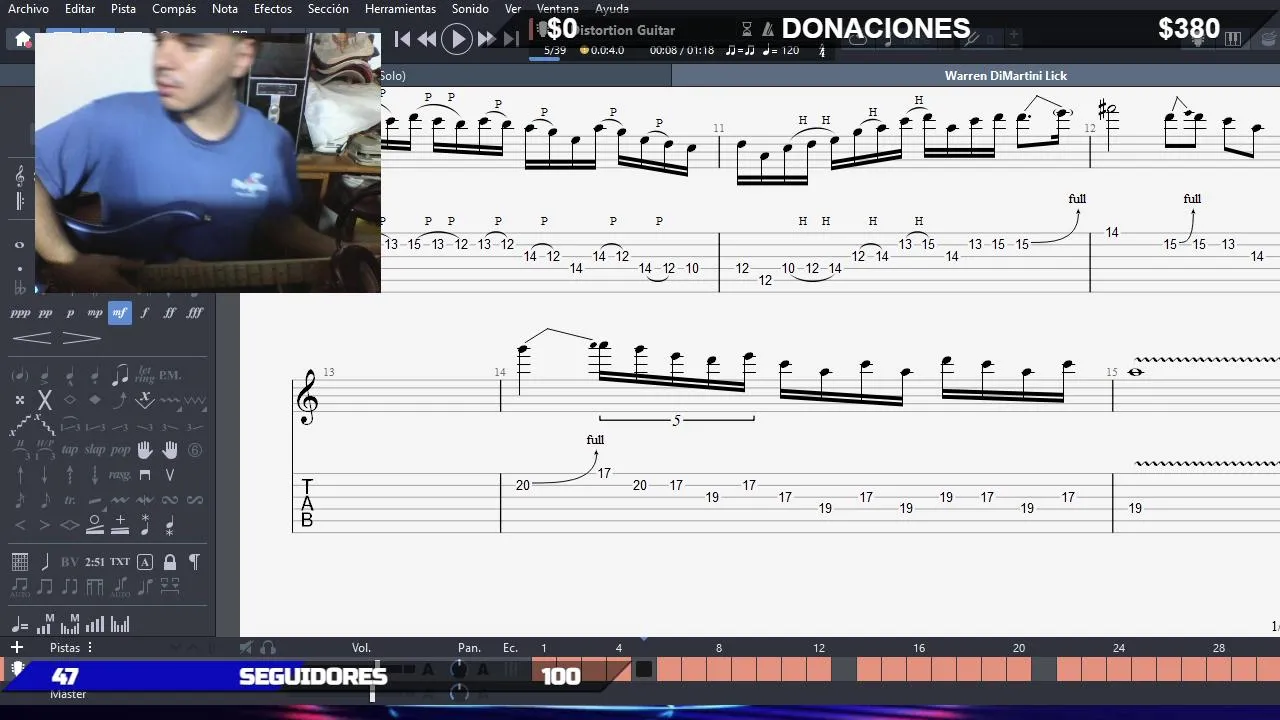Screen dimensions: 1280x720
Task: Jump to bar 16 in the timeline
Action: click(919, 648)
